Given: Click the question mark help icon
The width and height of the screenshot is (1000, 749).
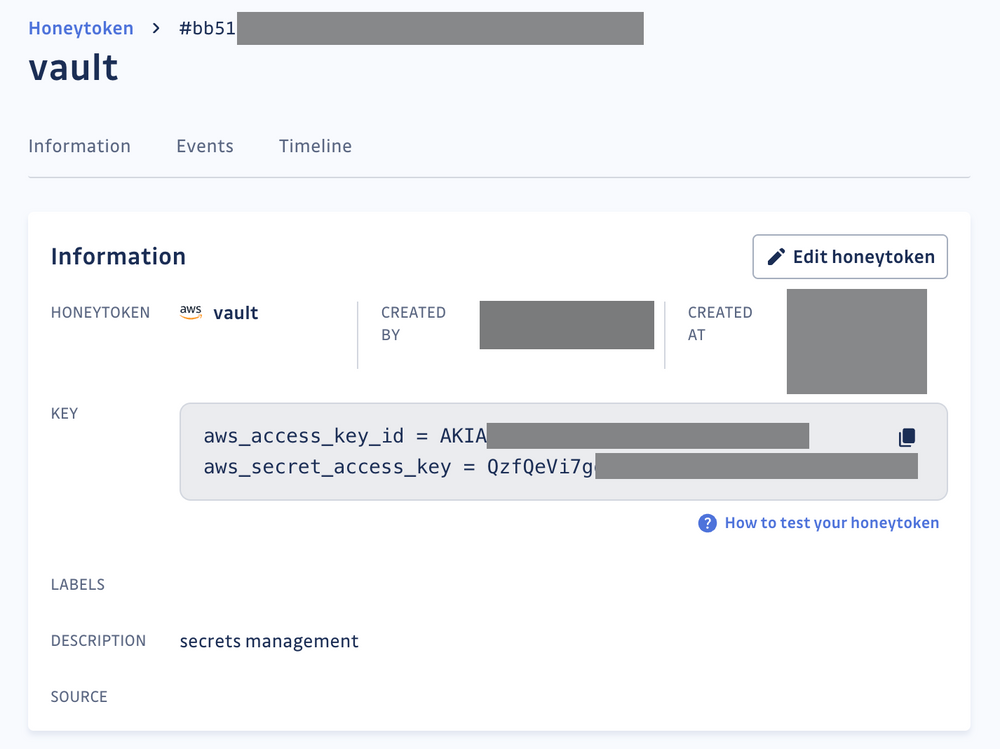Looking at the screenshot, I should 707,523.
